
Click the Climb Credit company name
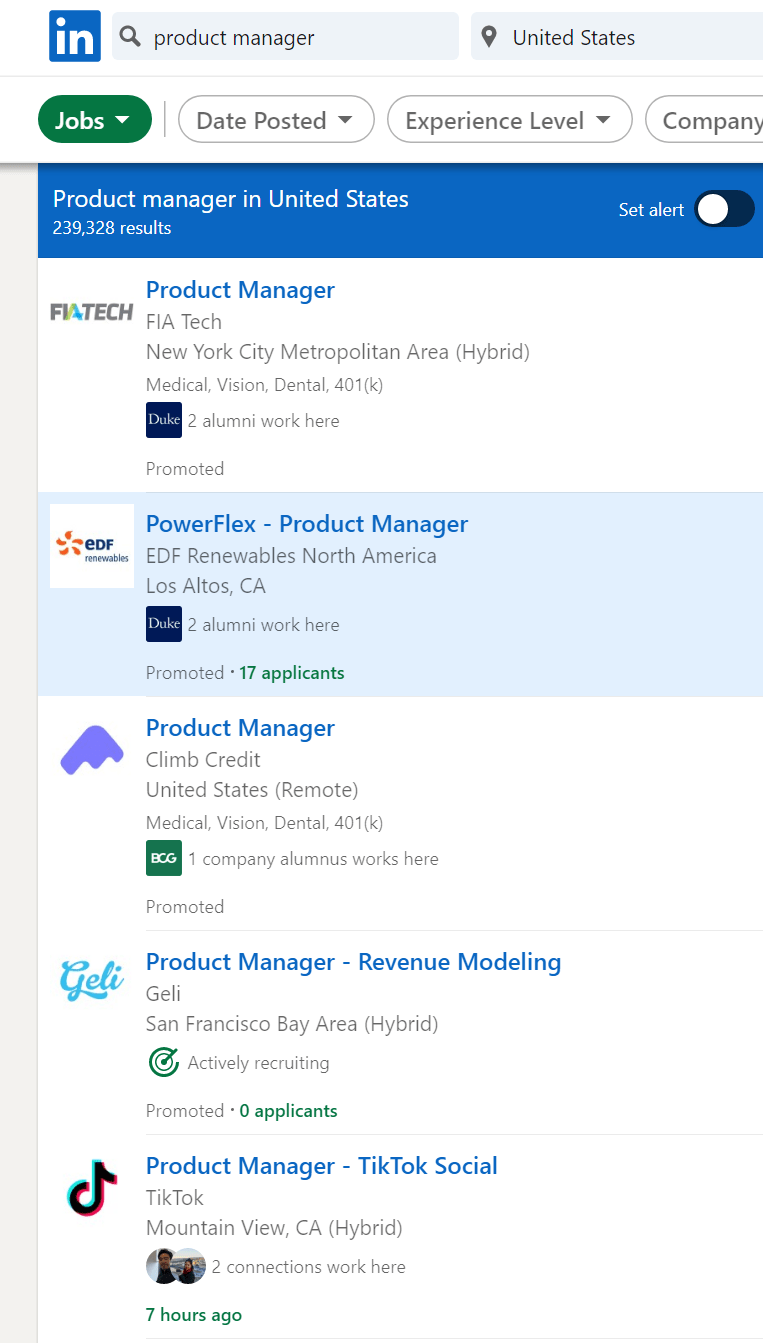pyautogui.click(x=203, y=760)
